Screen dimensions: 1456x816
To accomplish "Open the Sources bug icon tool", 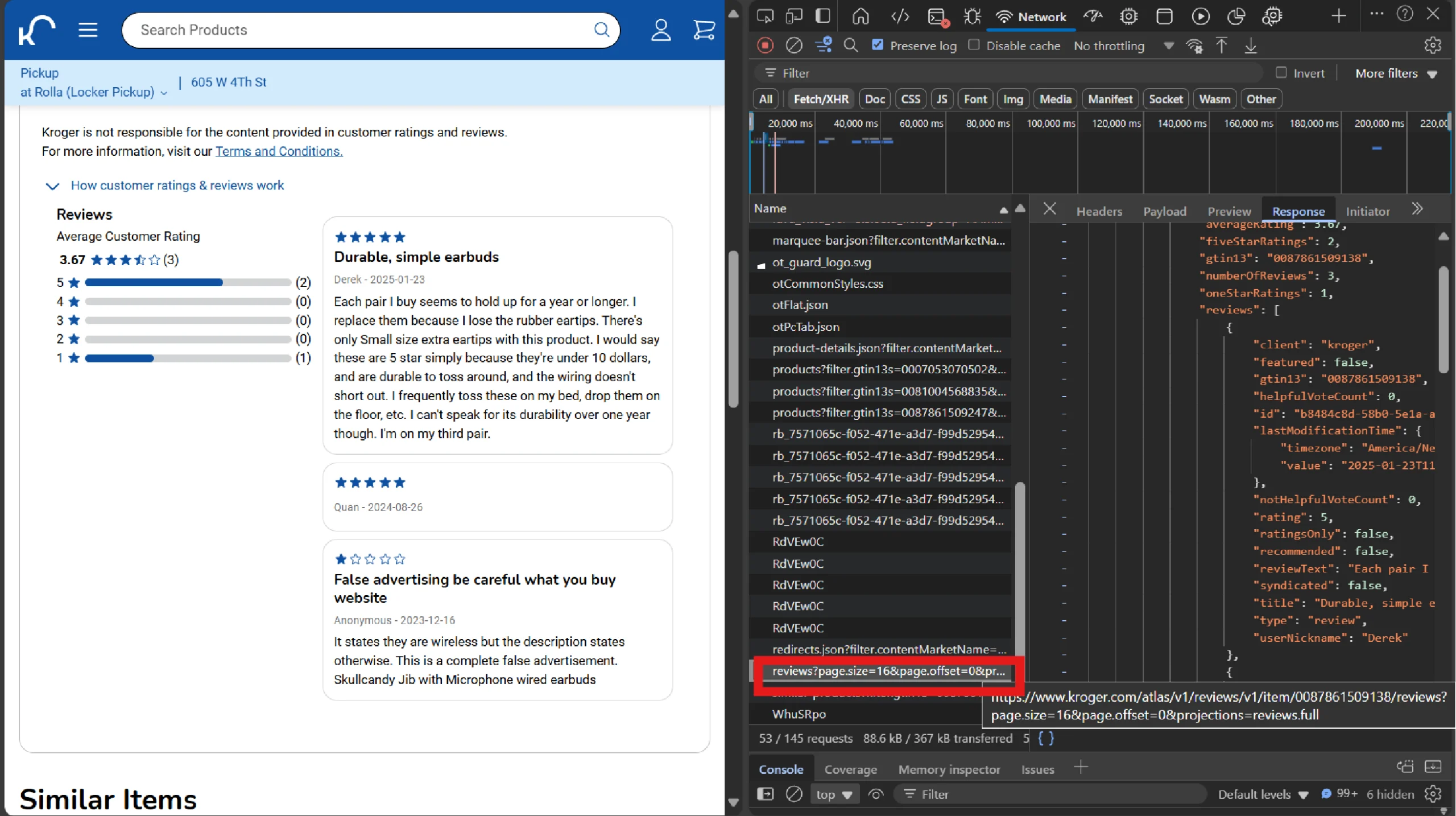I will pyautogui.click(x=972, y=17).
